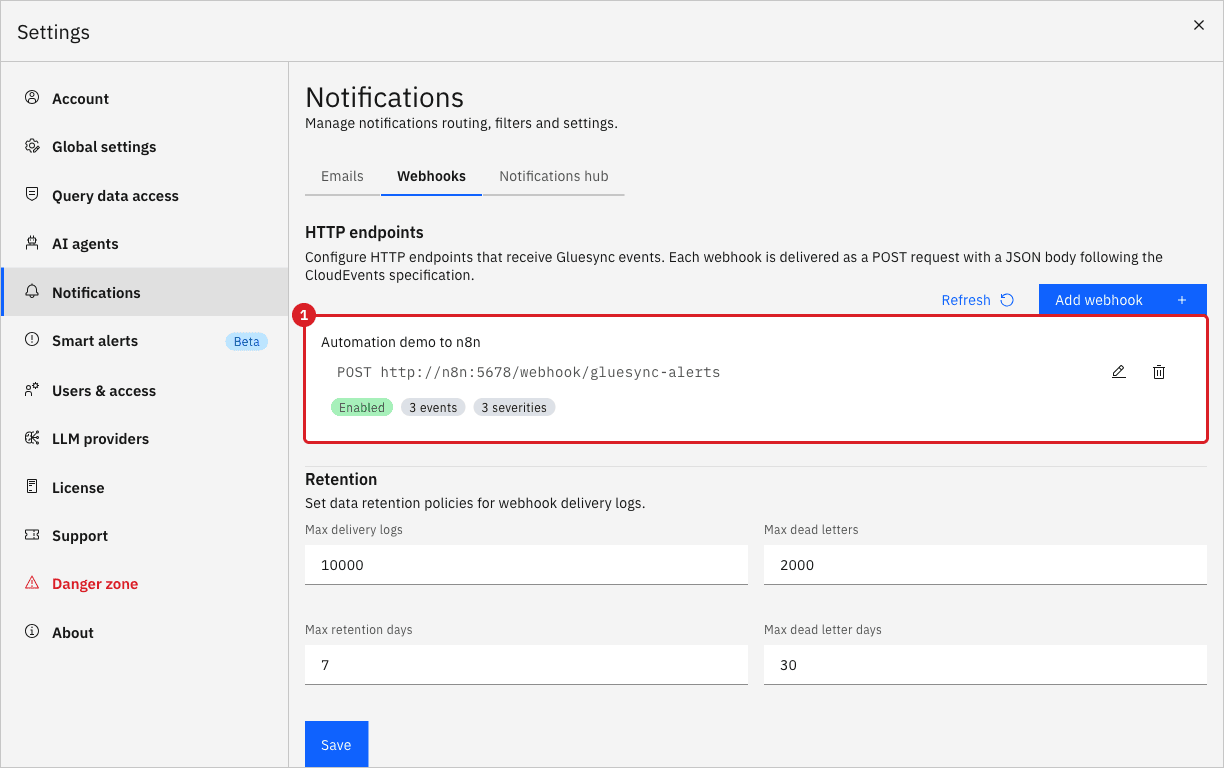
Task: Open the AI agents section
Action: pos(145,243)
